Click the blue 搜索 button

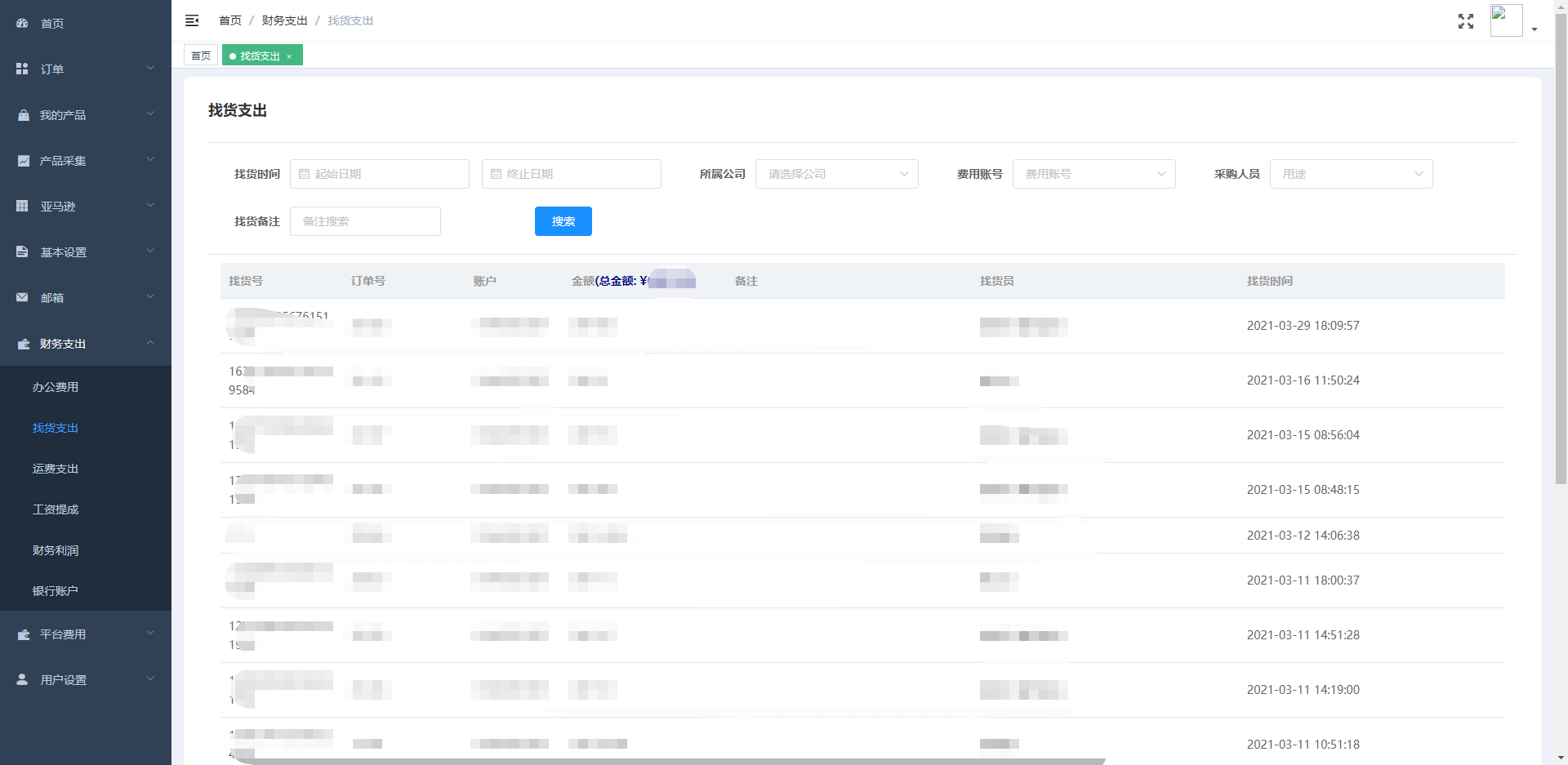[563, 221]
